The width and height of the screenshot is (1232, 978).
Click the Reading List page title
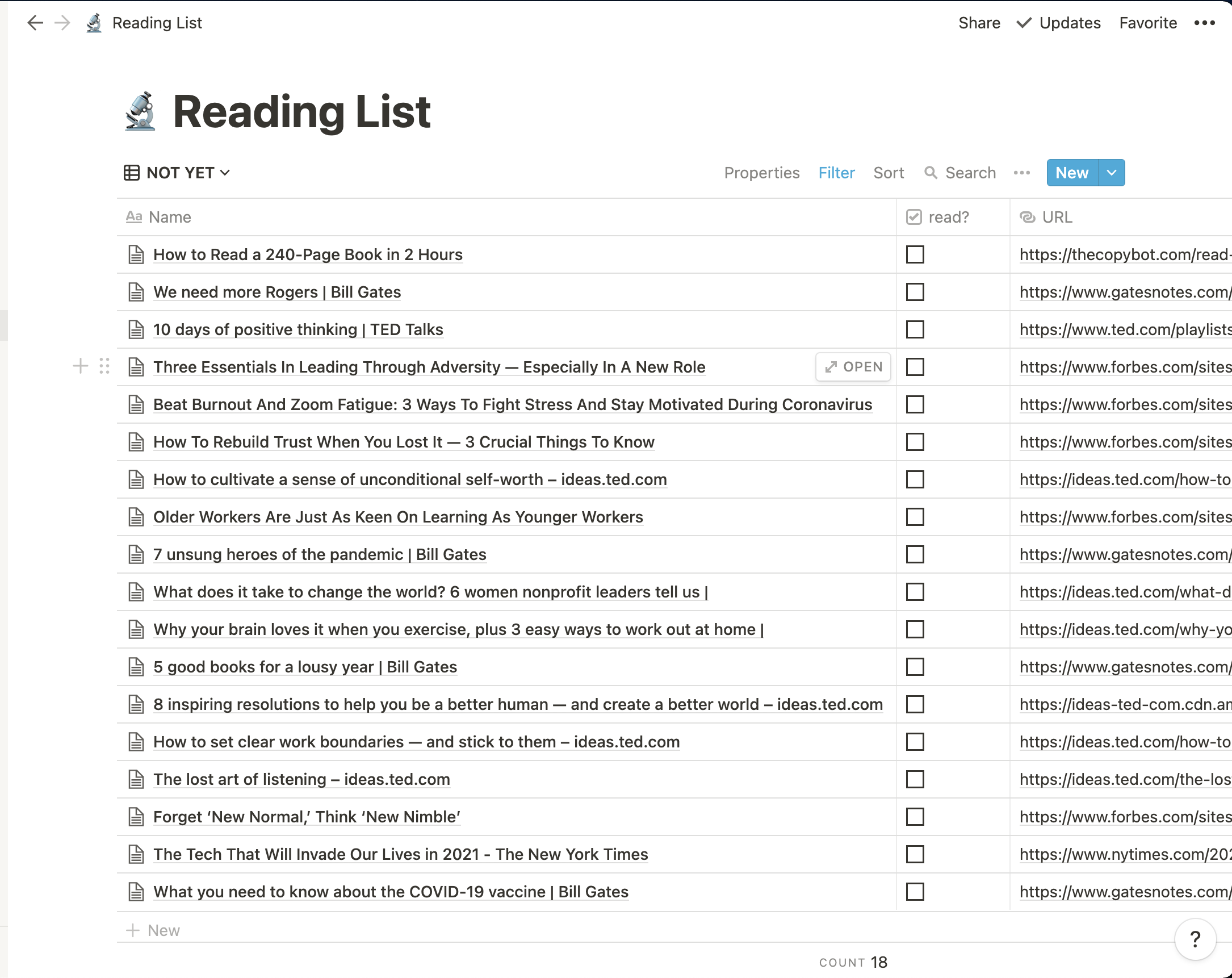301,111
